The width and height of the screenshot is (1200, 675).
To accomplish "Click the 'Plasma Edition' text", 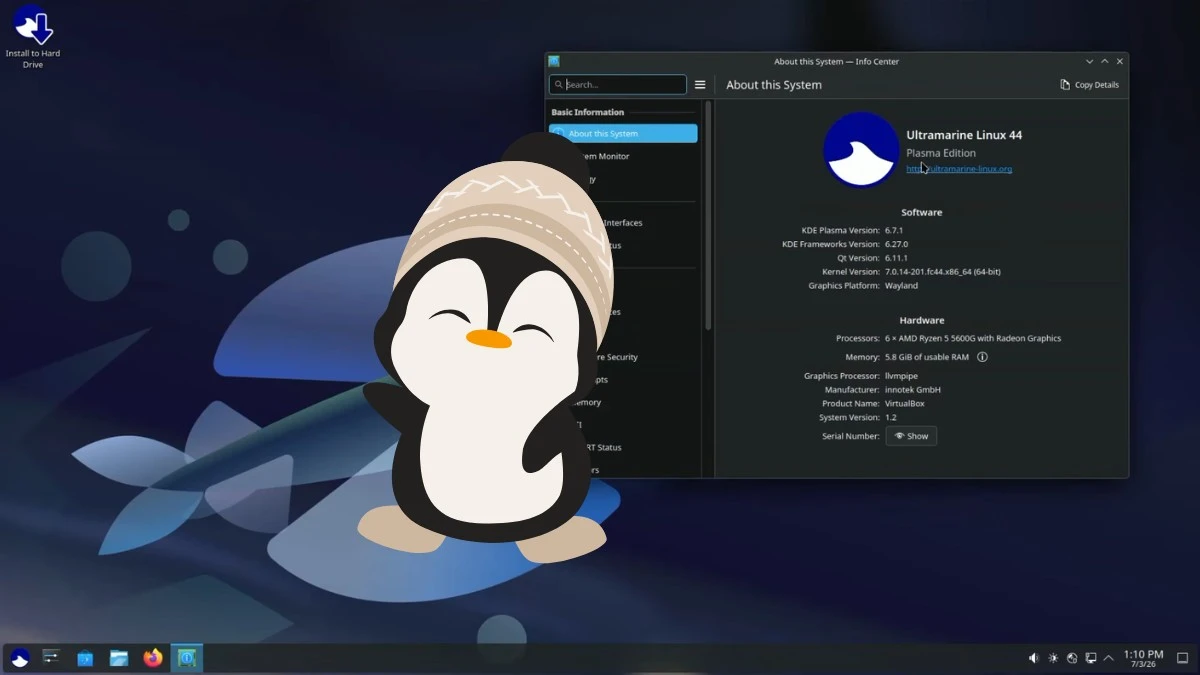I will coord(941,153).
